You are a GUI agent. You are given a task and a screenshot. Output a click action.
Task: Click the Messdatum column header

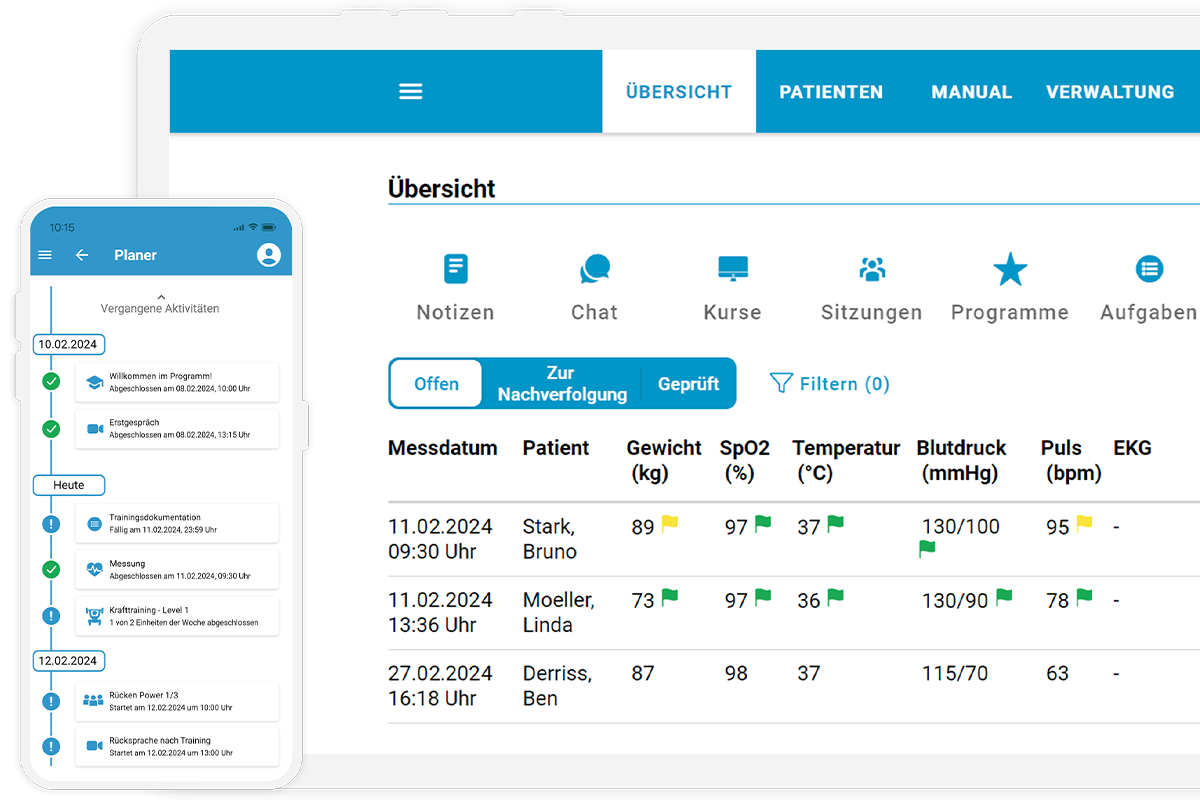[x=442, y=448]
